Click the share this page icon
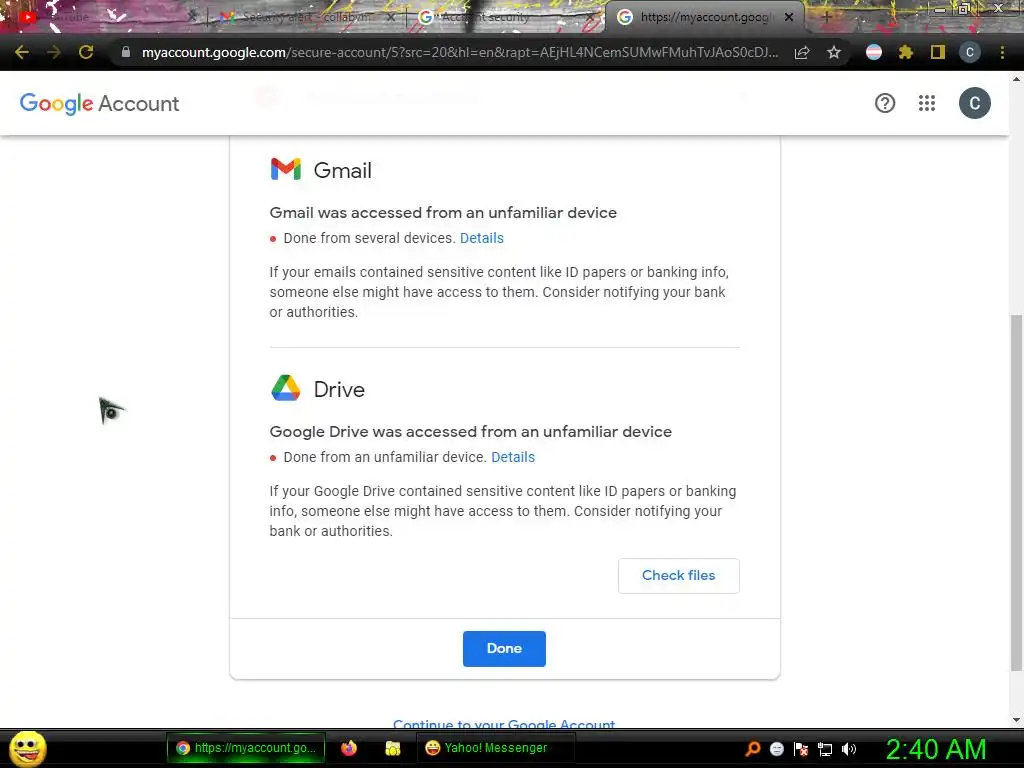The height and width of the screenshot is (768, 1024). click(x=802, y=52)
